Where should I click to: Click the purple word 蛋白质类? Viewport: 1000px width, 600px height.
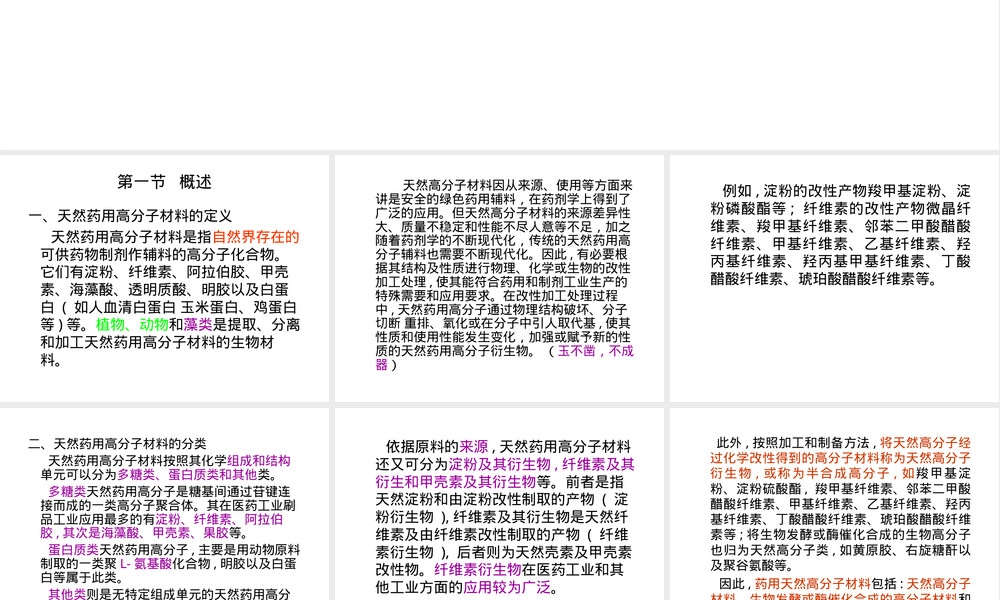point(73,550)
